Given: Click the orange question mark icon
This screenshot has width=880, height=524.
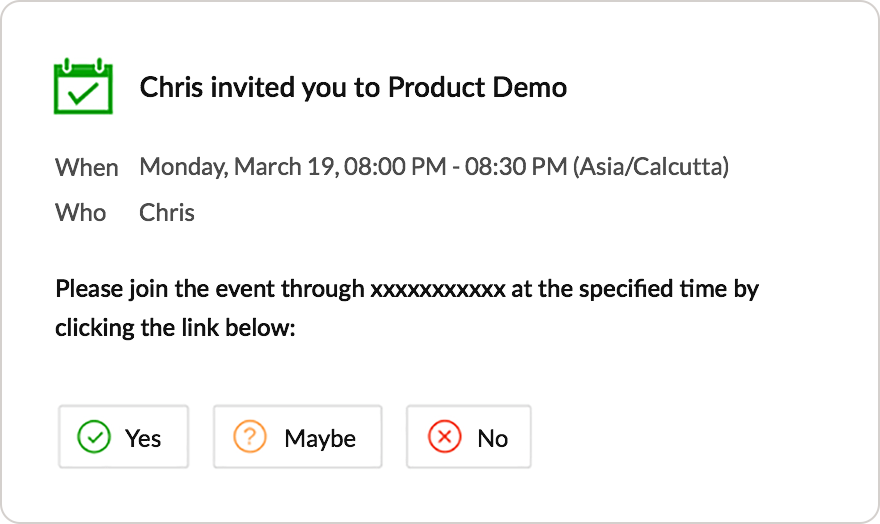Looking at the screenshot, I should [x=250, y=437].
